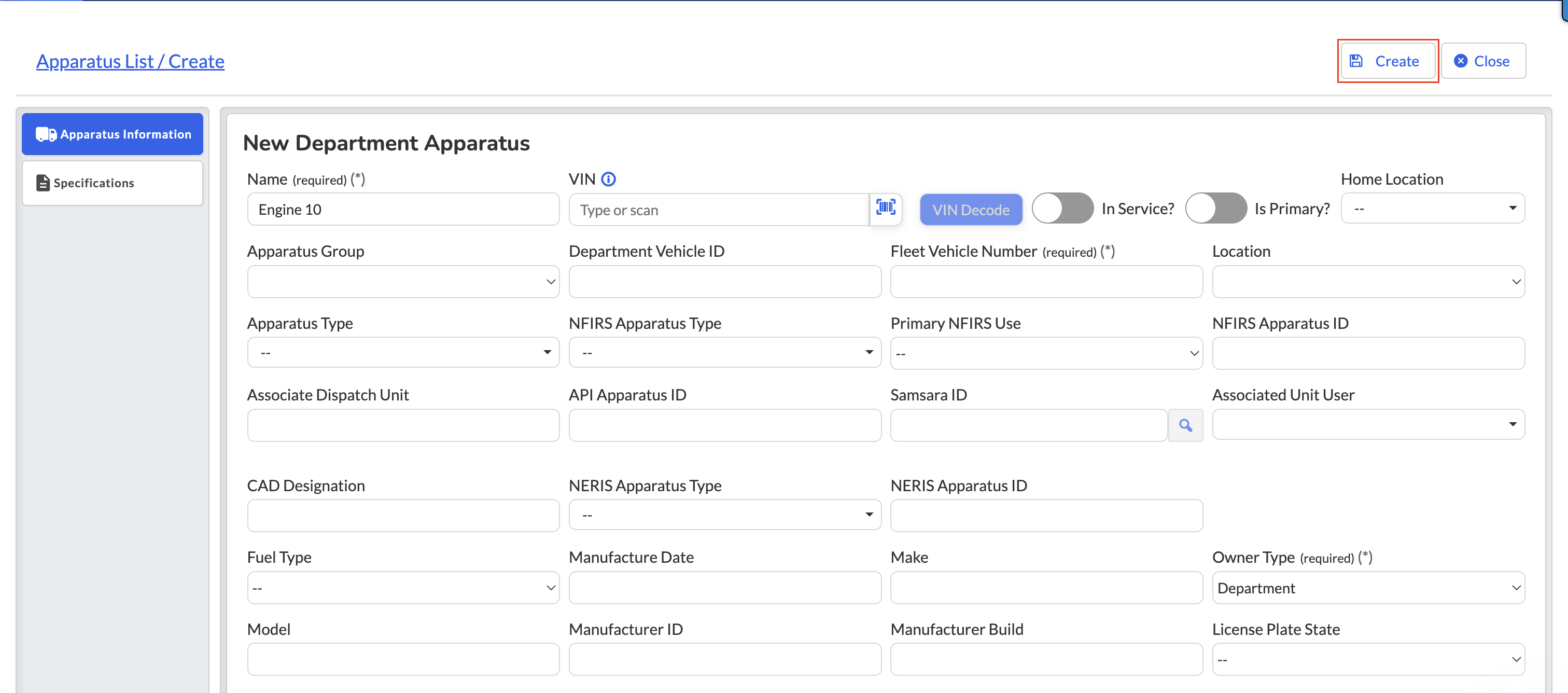The height and width of the screenshot is (693, 1568).
Task: Open the Owner Type dropdown
Action: [1368, 588]
